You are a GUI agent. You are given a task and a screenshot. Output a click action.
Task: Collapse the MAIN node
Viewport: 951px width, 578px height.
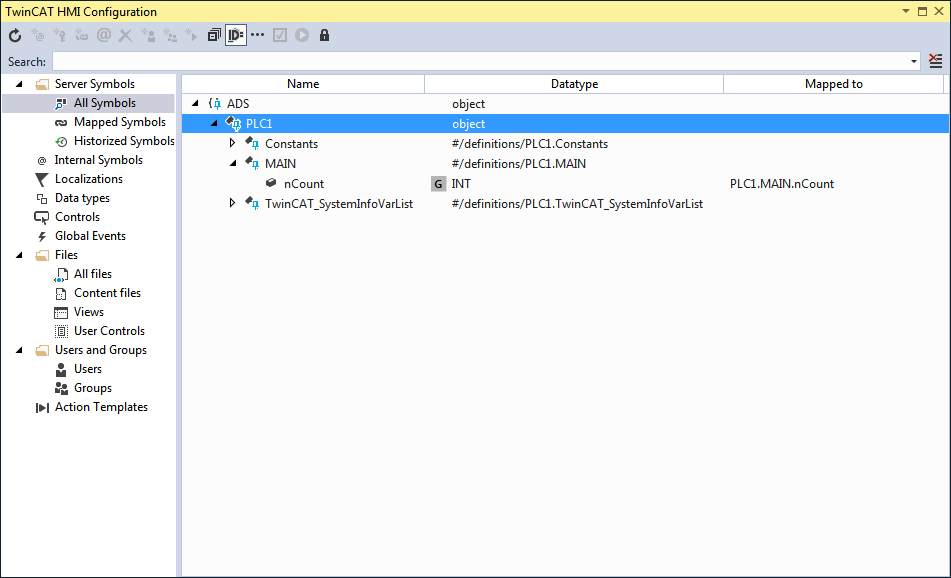pyautogui.click(x=233, y=164)
